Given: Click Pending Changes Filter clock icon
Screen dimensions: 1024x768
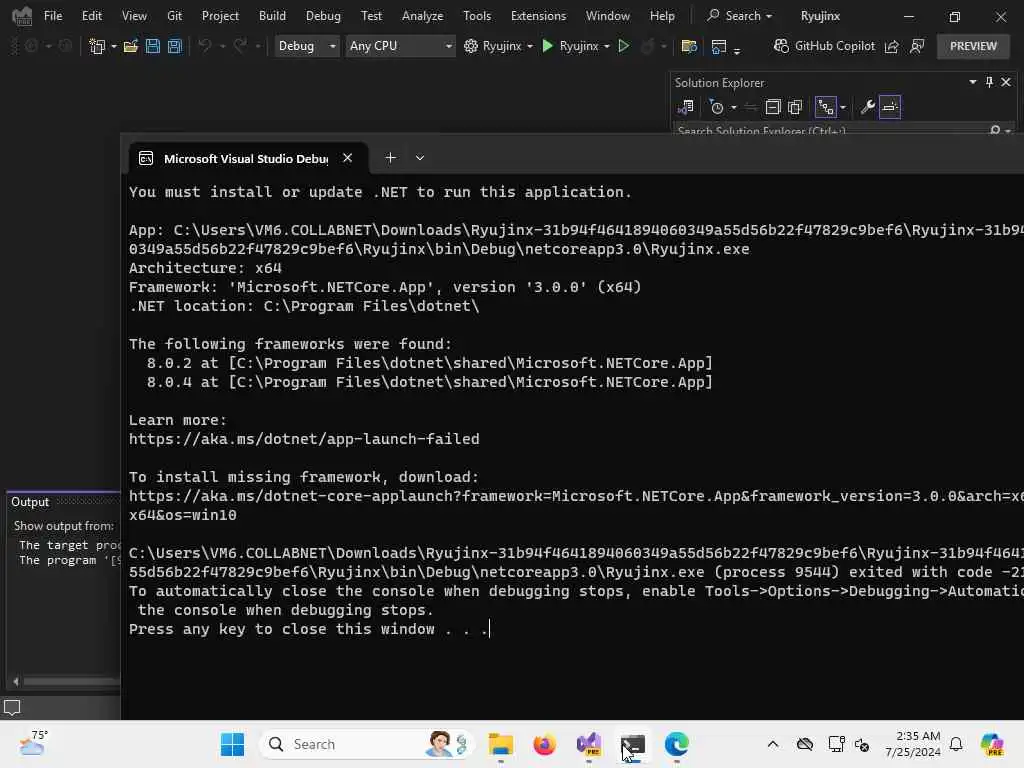Looking at the screenshot, I should pyautogui.click(x=716, y=107).
